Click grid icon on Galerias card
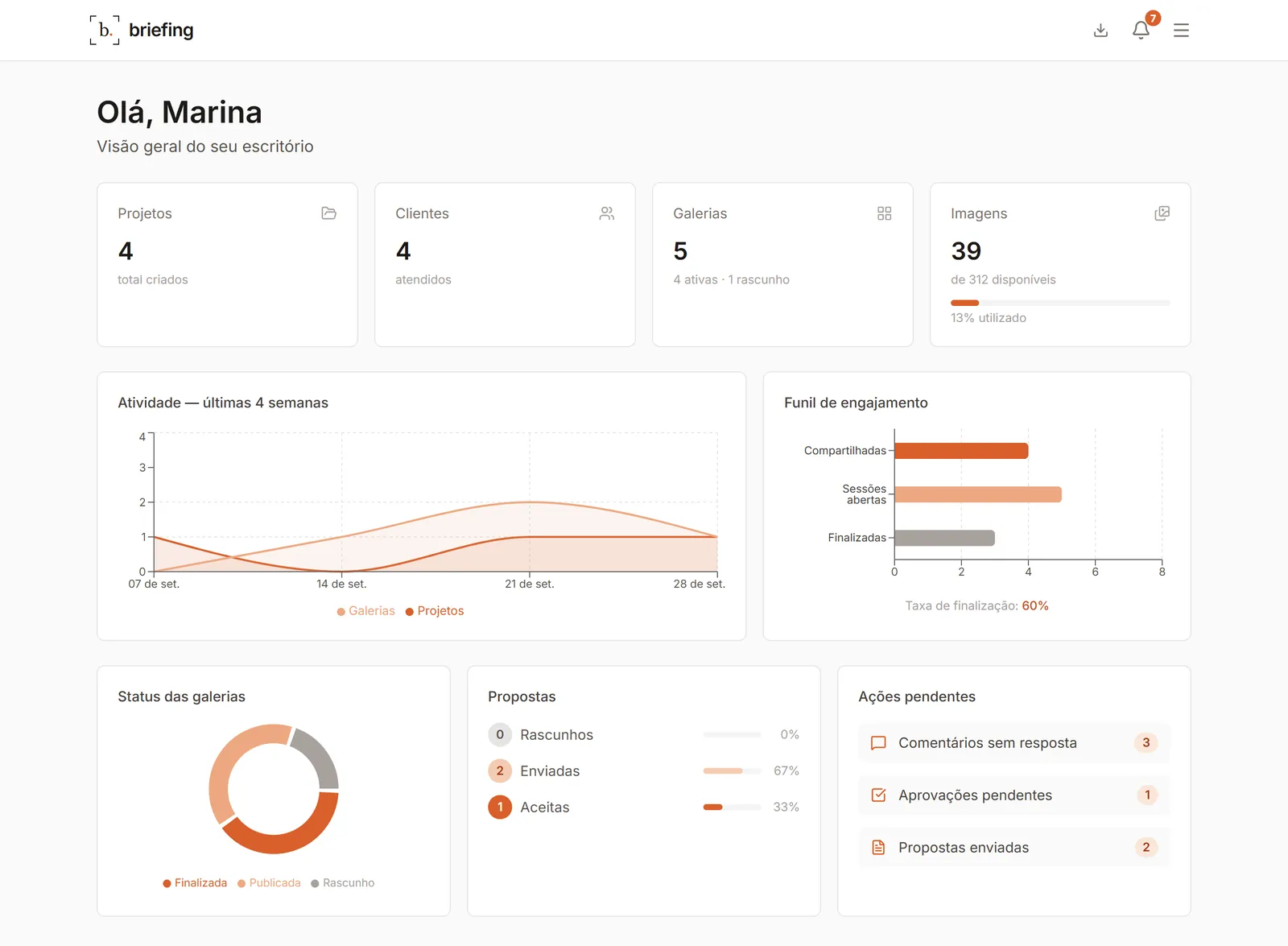1288x946 pixels. point(884,213)
